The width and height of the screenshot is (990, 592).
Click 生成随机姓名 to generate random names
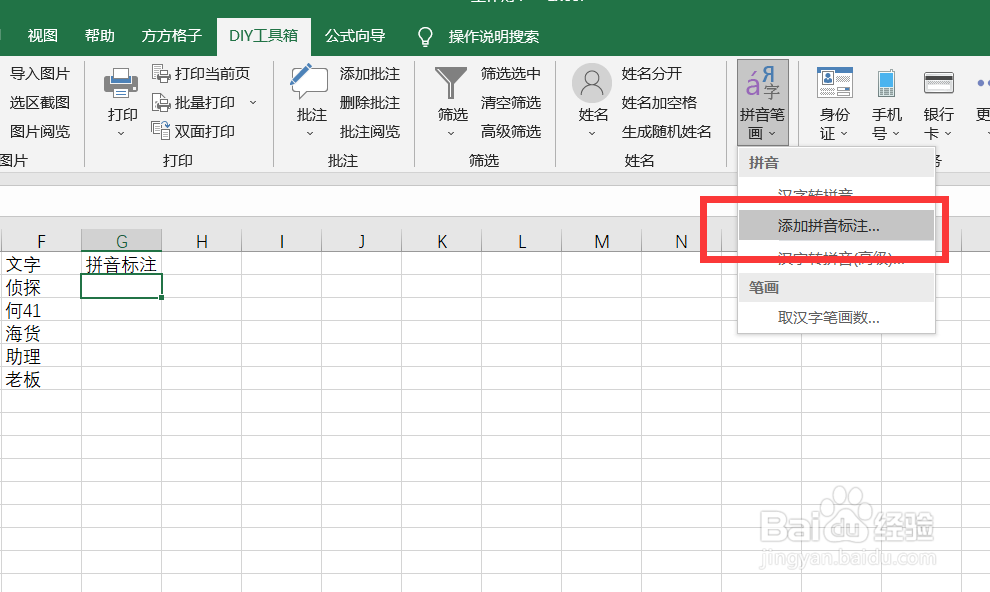pyautogui.click(x=668, y=131)
